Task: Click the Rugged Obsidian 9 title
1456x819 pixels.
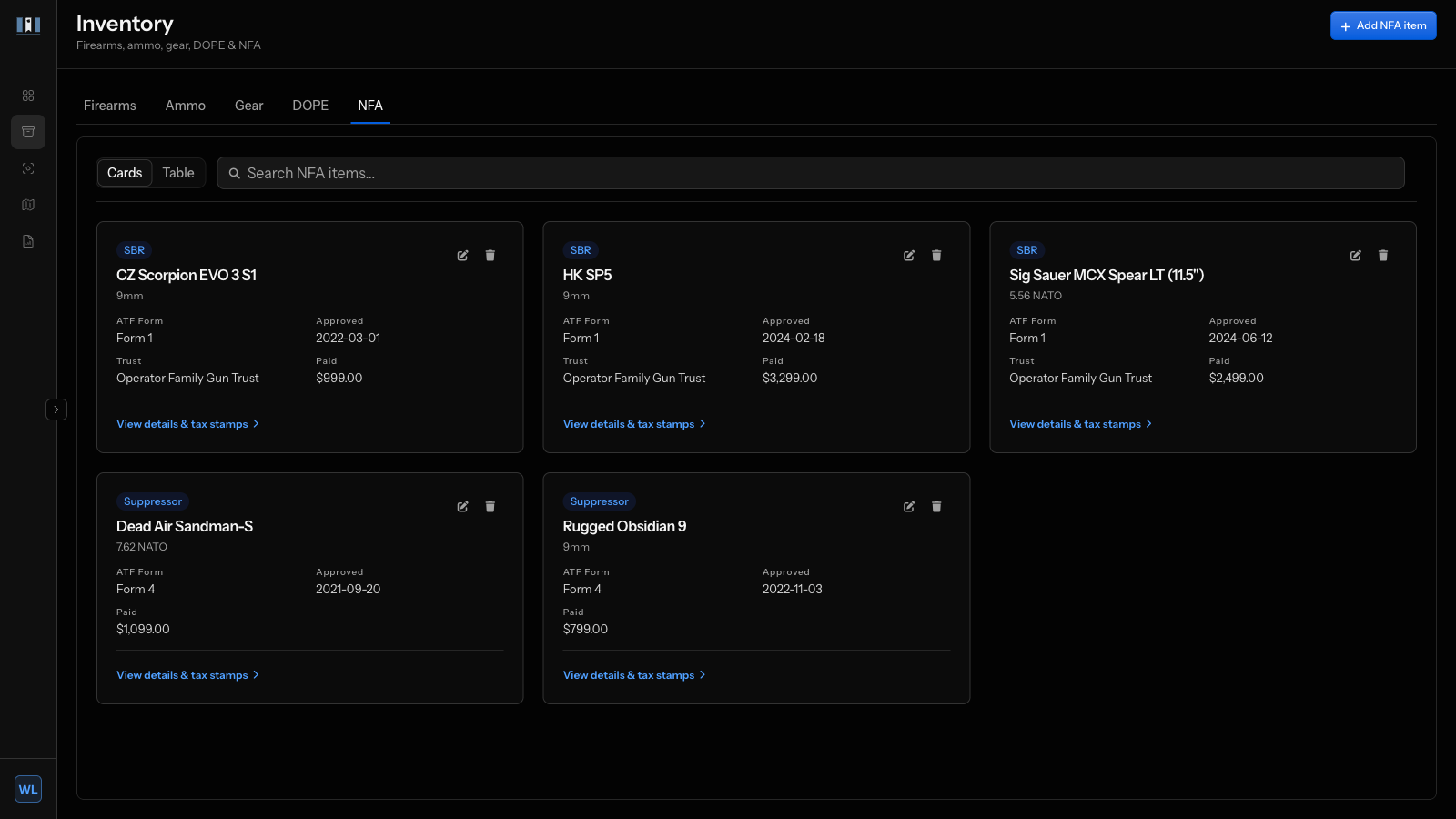Action: pos(625,526)
